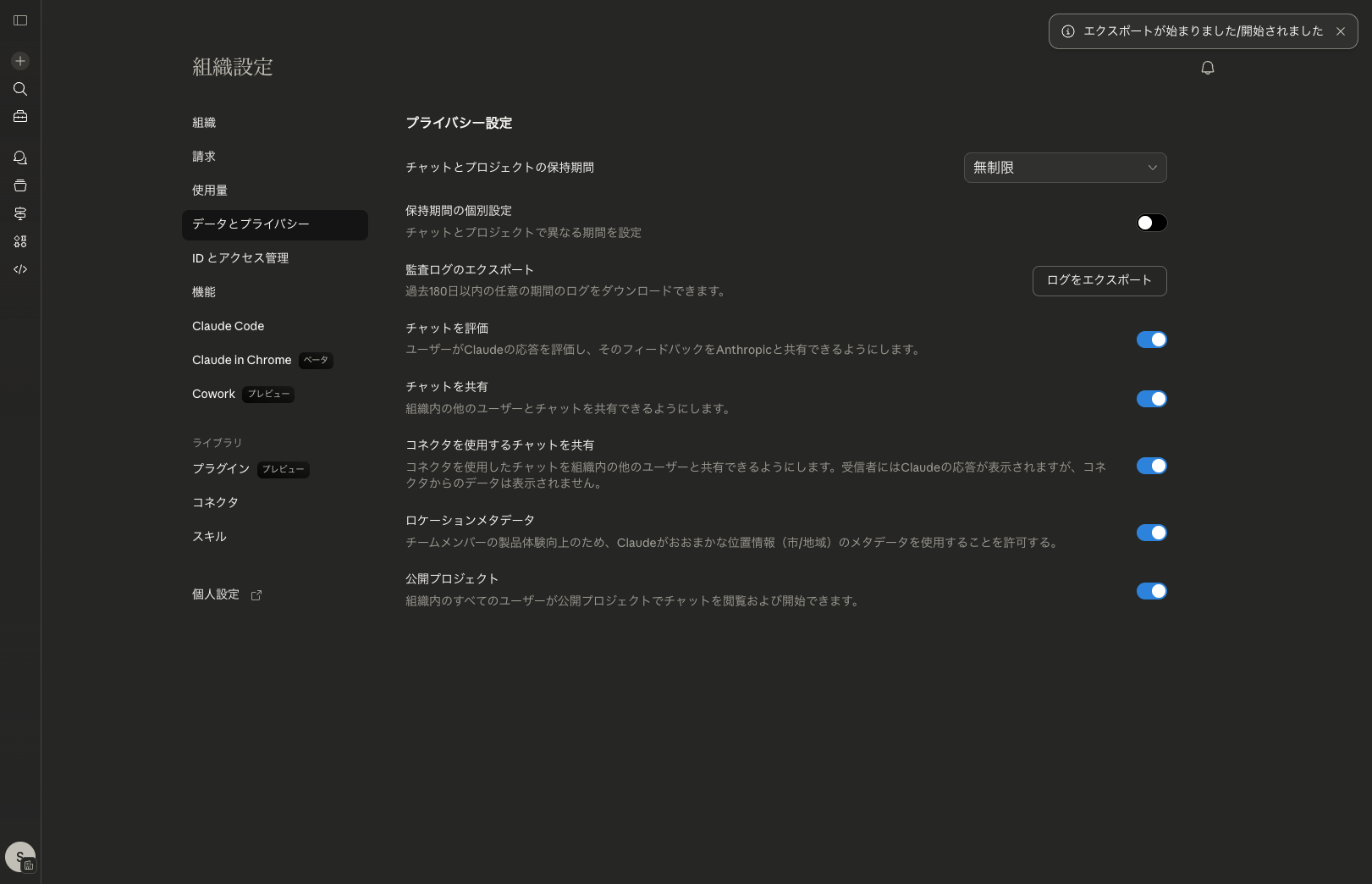Open search using magnifying glass icon

(20, 89)
